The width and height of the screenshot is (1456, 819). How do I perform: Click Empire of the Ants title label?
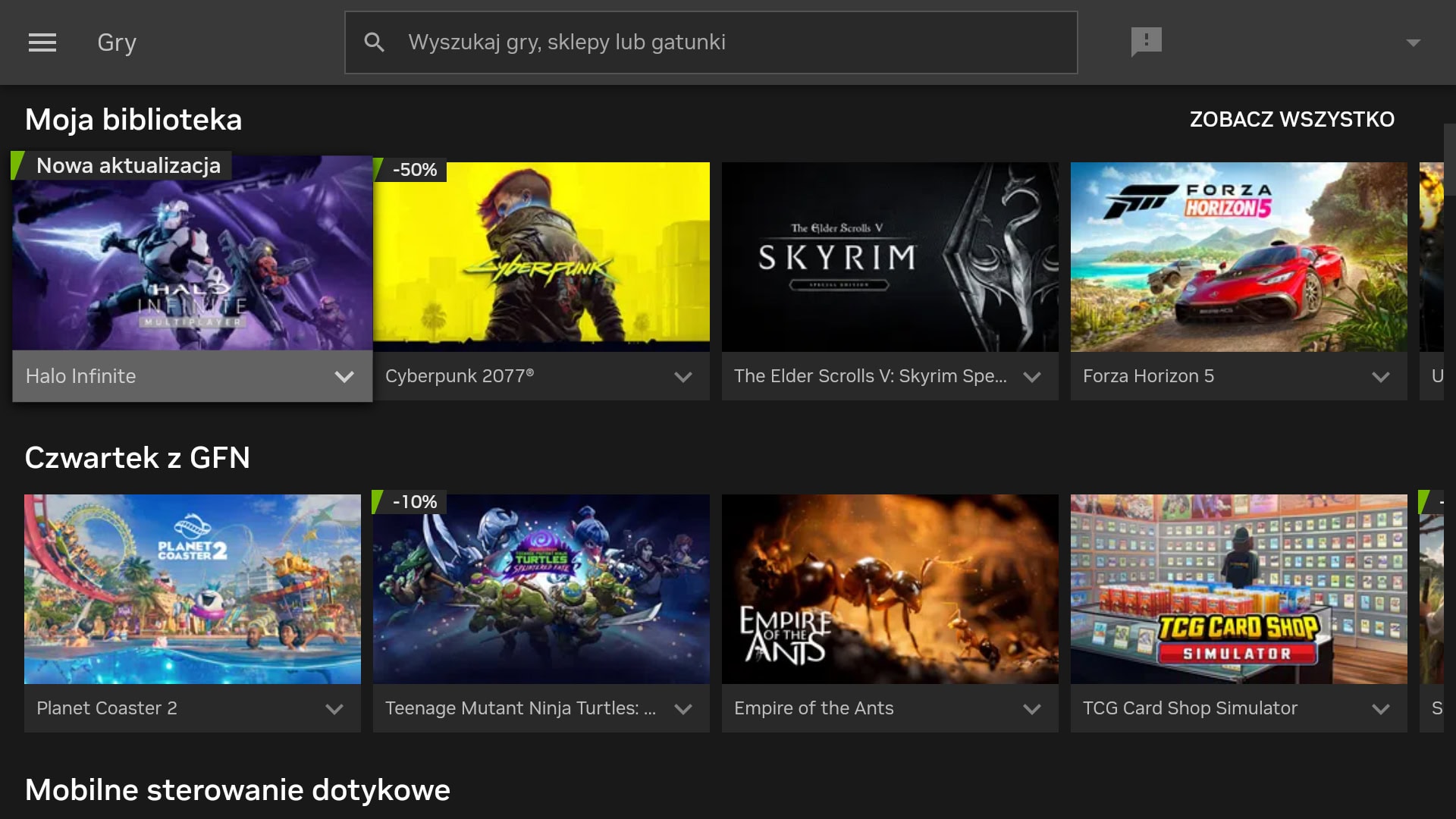[814, 708]
